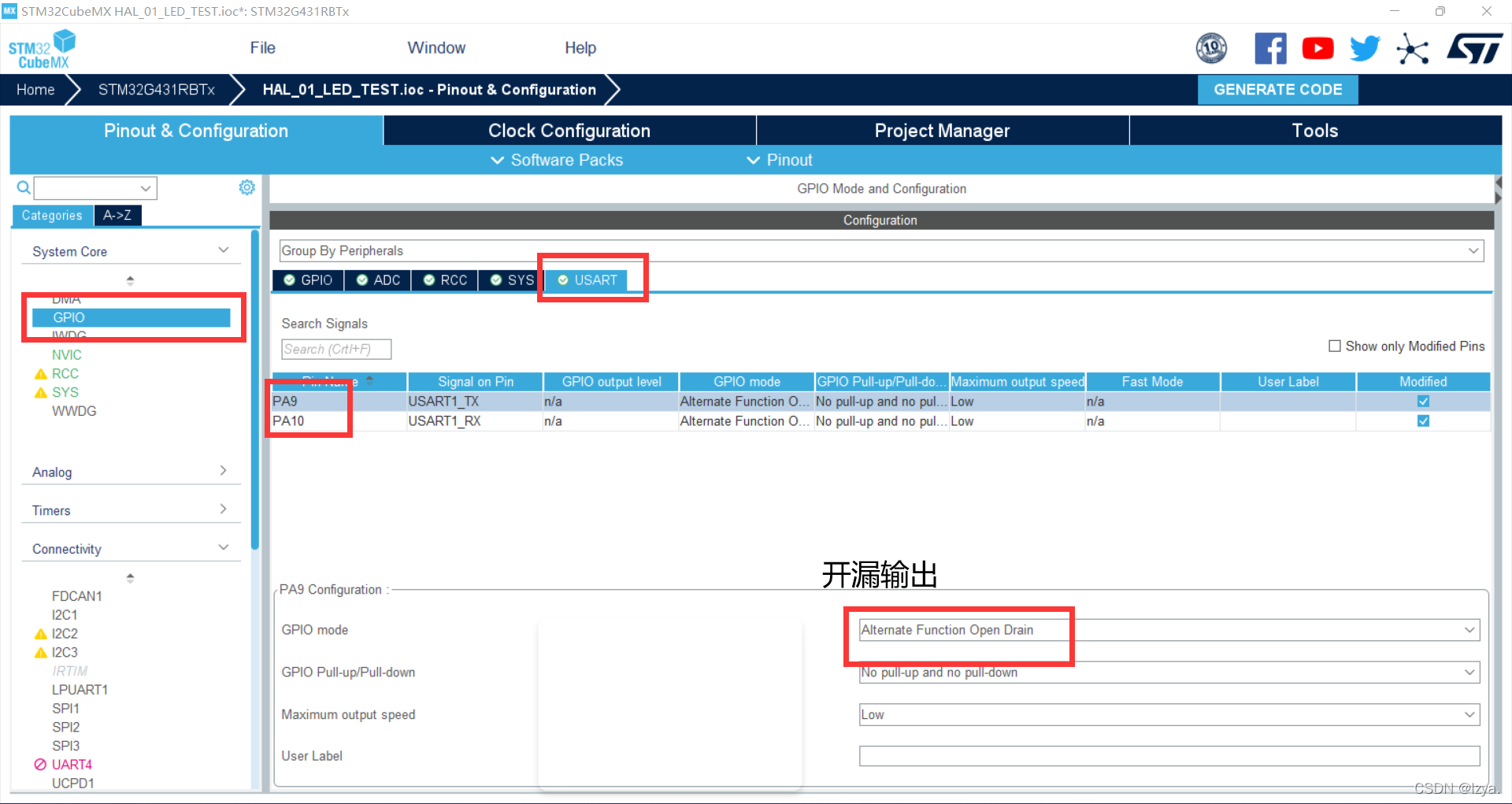The image size is (1512, 804).
Task: Select NVIC in System Core list
Action: coord(67,355)
